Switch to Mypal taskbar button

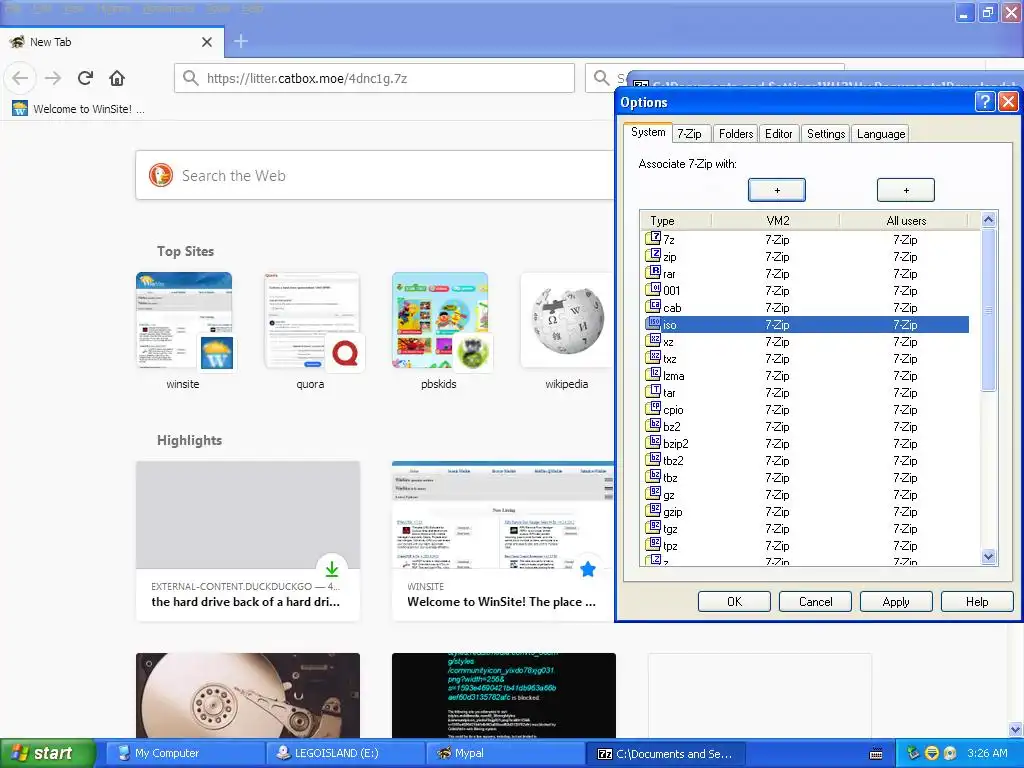[x=504, y=753]
